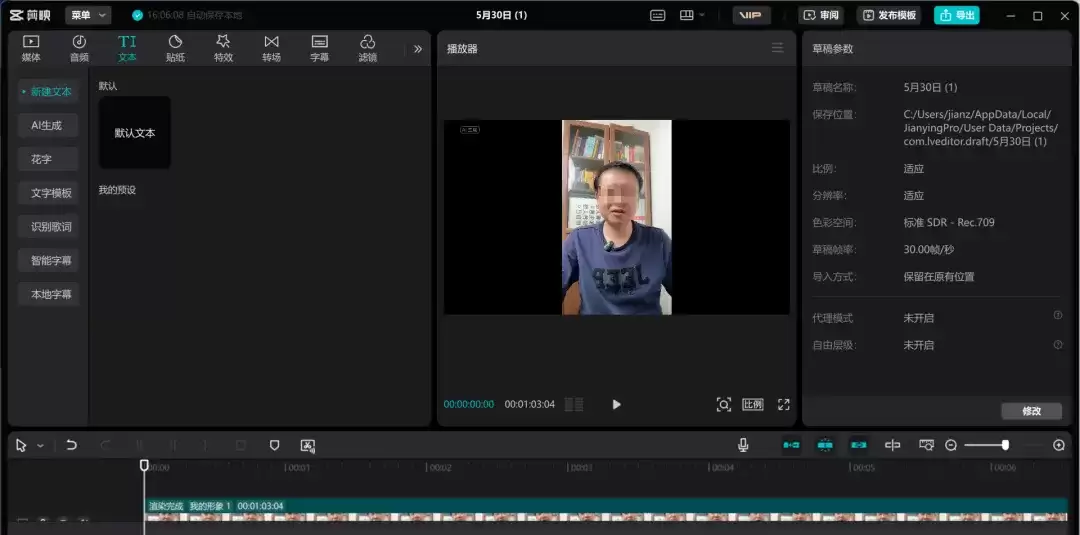Open the 滤镜 (Filters) tab

point(368,48)
